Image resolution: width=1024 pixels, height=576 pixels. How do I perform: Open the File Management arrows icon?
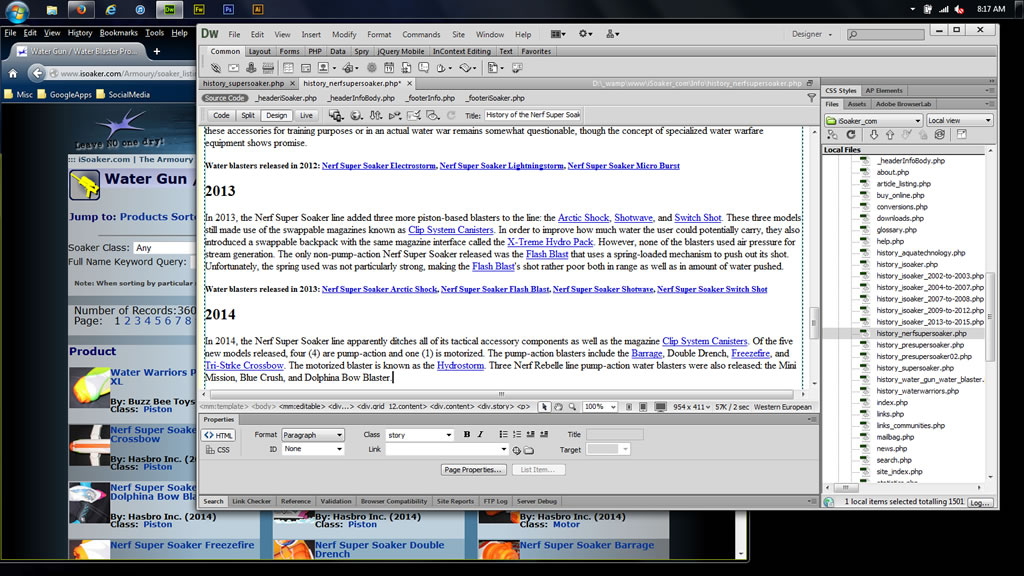click(x=376, y=116)
